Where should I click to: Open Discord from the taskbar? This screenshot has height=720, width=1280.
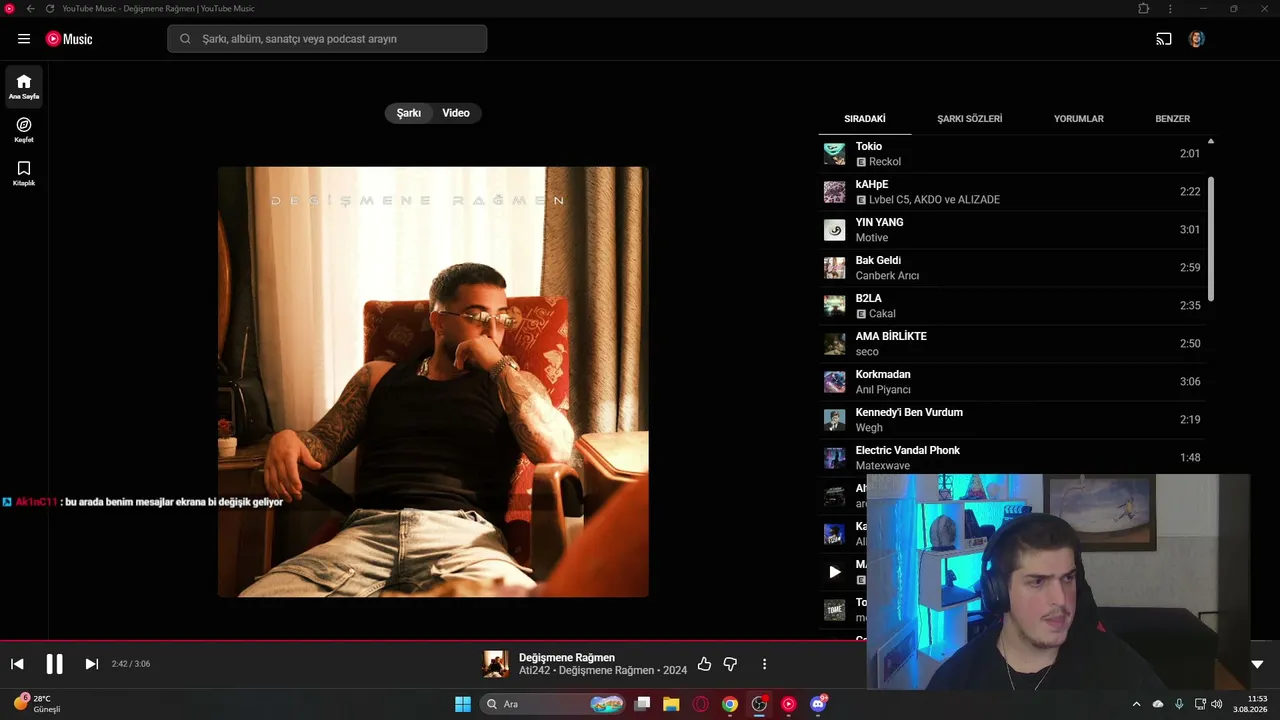[x=818, y=704]
